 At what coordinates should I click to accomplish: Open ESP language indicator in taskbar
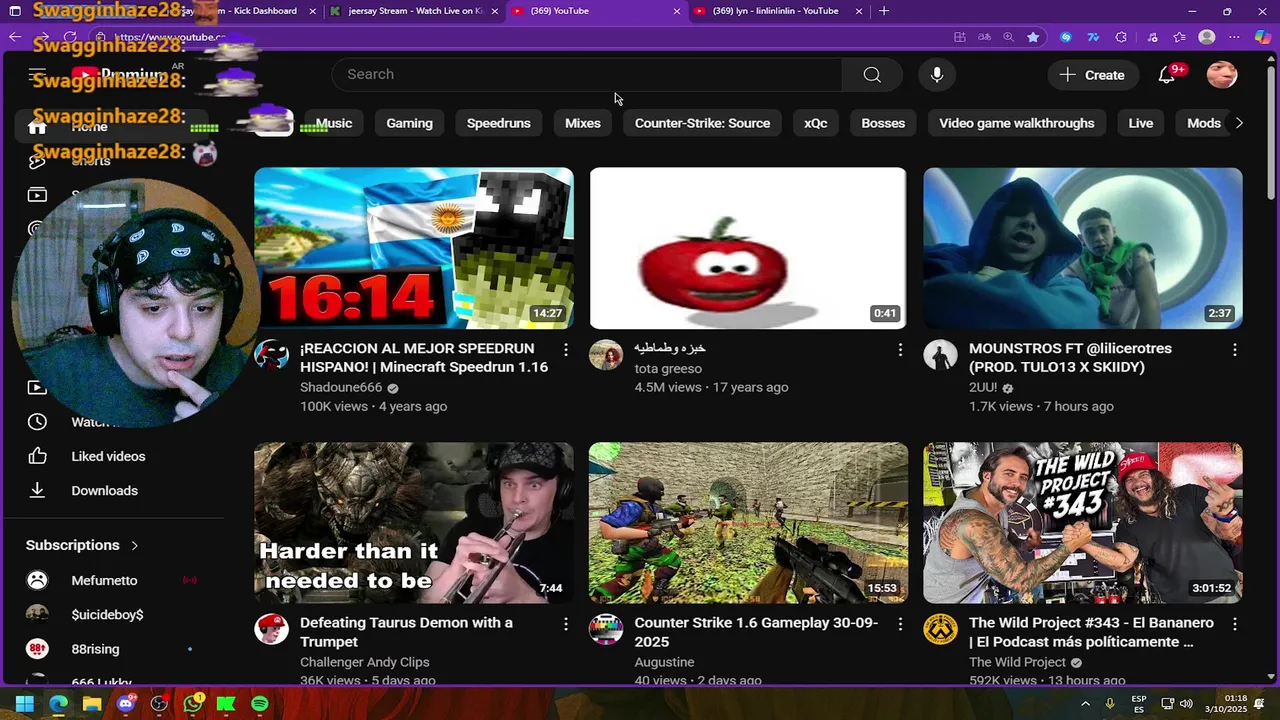click(1139, 704)
